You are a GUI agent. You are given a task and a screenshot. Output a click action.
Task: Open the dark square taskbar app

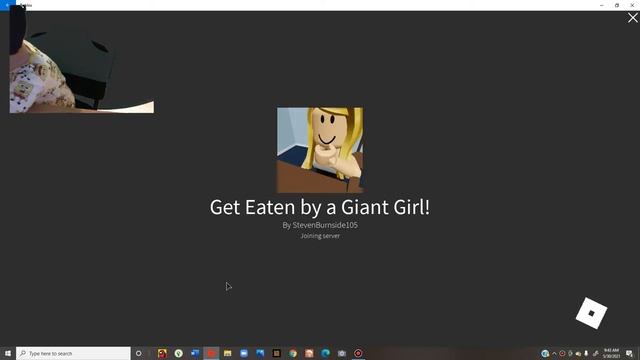[x=277, y=353]
